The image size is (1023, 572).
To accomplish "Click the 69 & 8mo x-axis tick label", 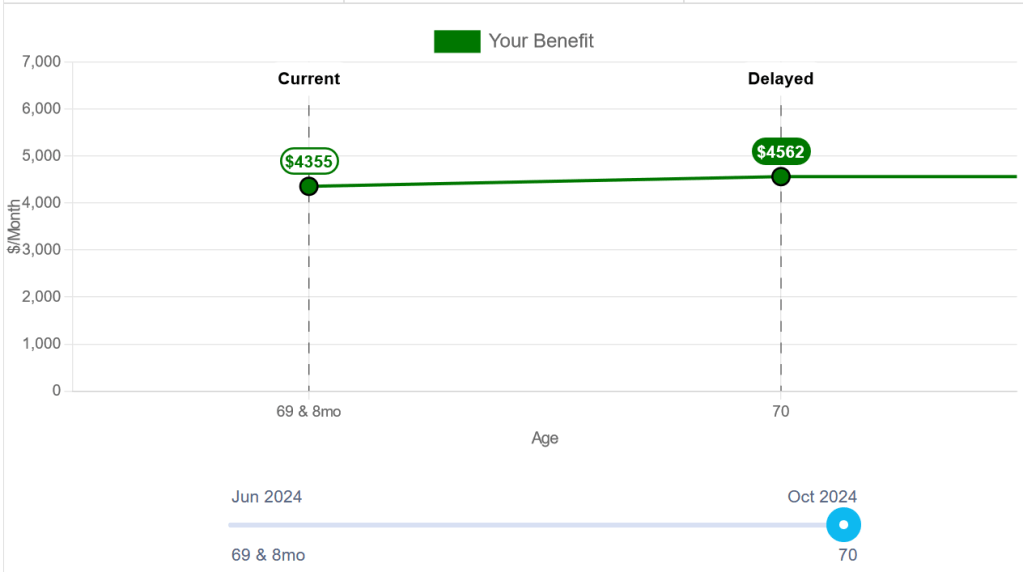I will click(x=309, y=411).
